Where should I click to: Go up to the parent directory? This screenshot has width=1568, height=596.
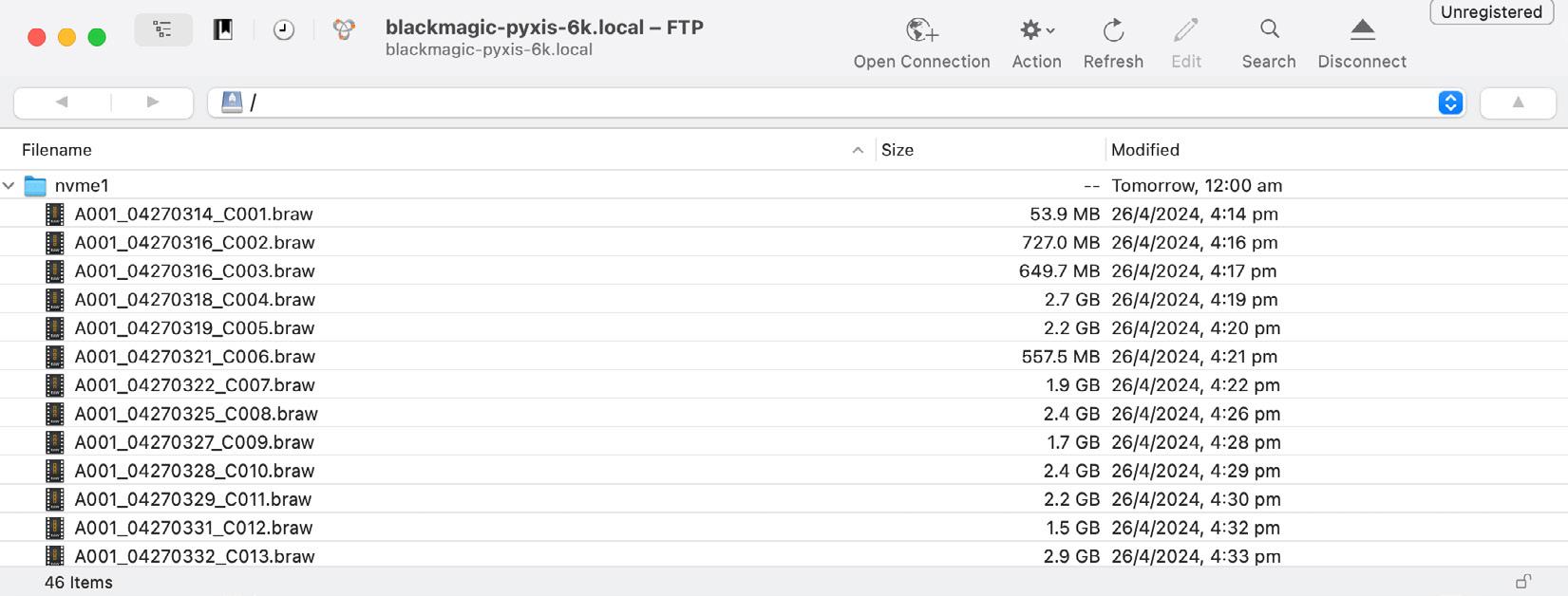pyautogui.click(x=1518, y=102)
